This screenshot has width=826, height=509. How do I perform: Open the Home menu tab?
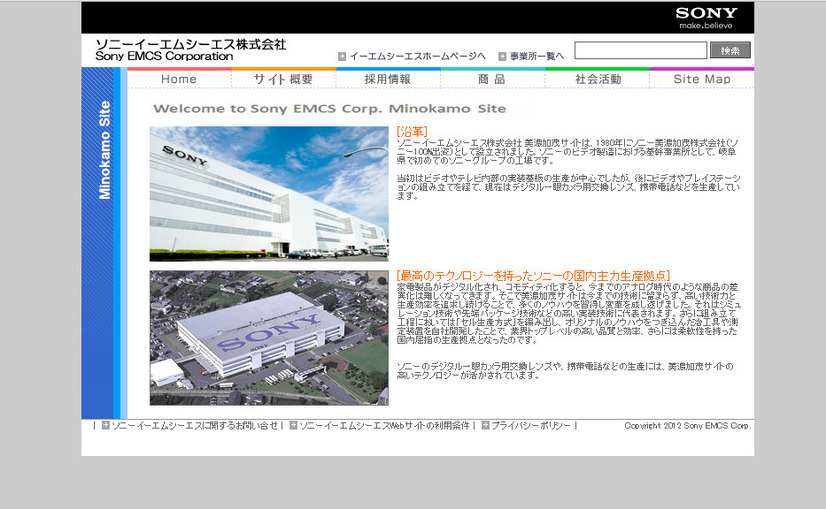click(179, 79)
